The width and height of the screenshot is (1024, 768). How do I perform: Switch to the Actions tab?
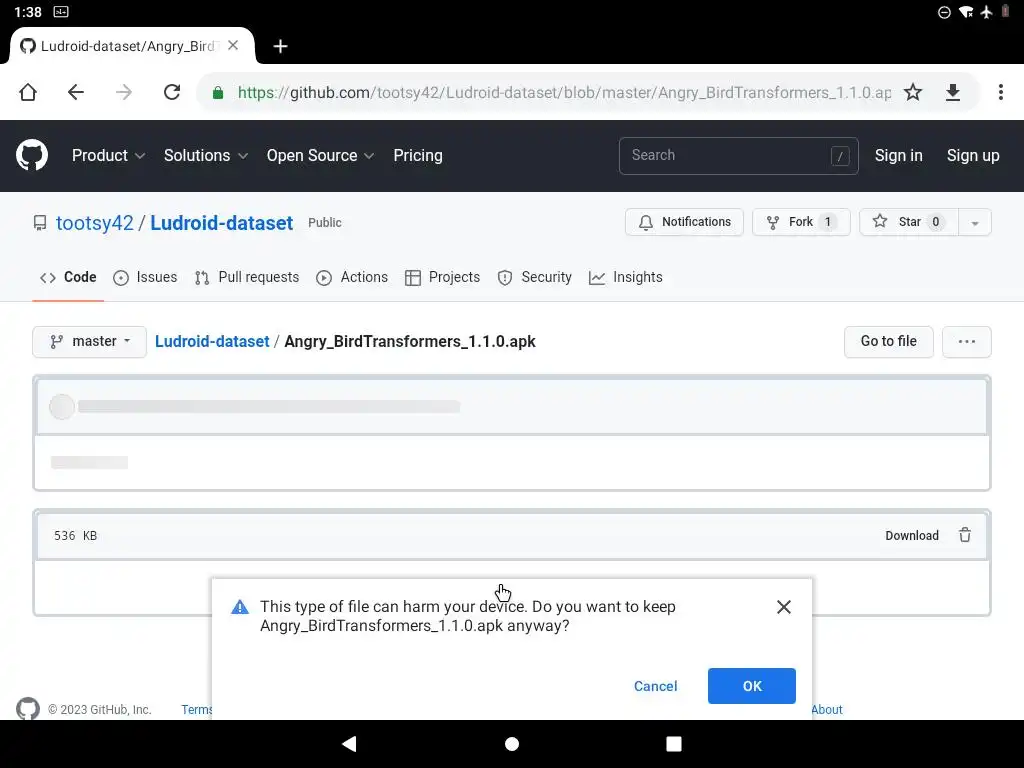point(352,278)
